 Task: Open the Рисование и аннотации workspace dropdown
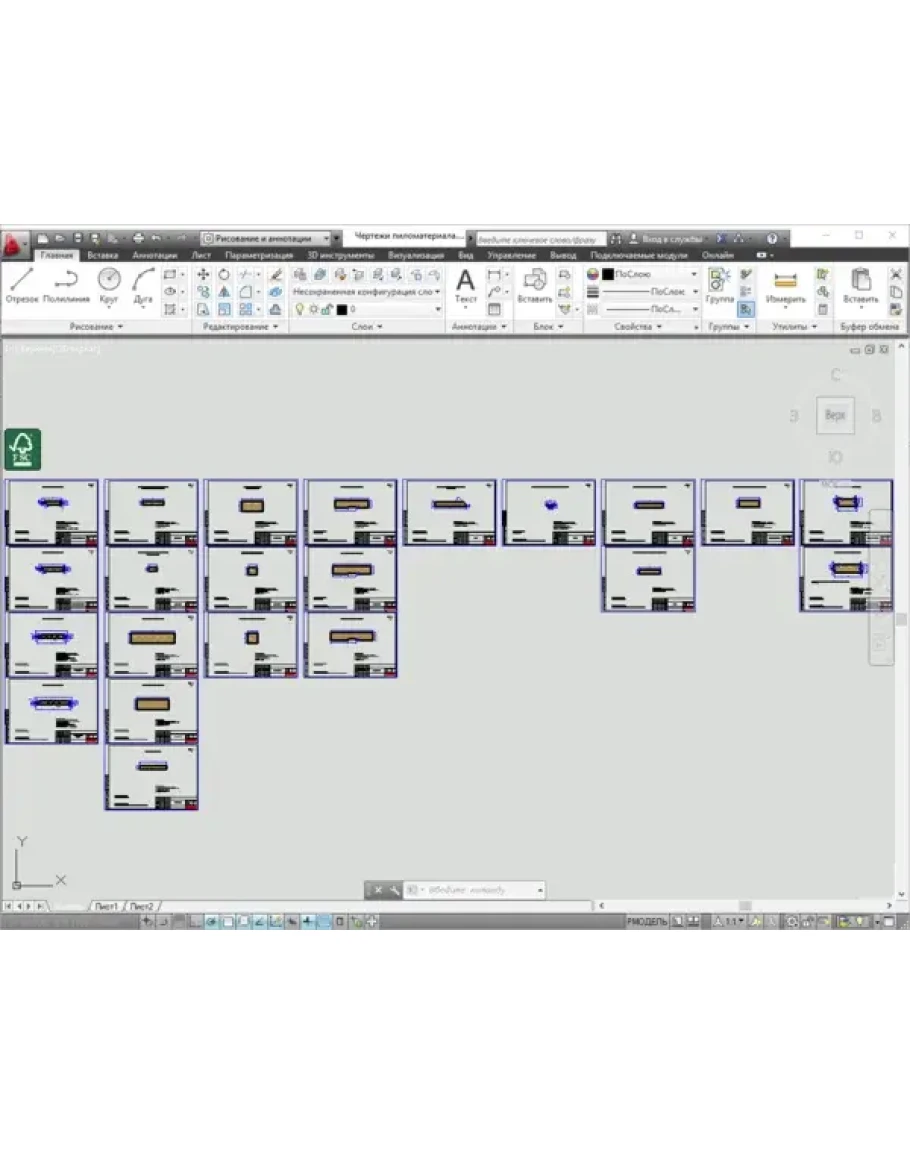point(266,239)
